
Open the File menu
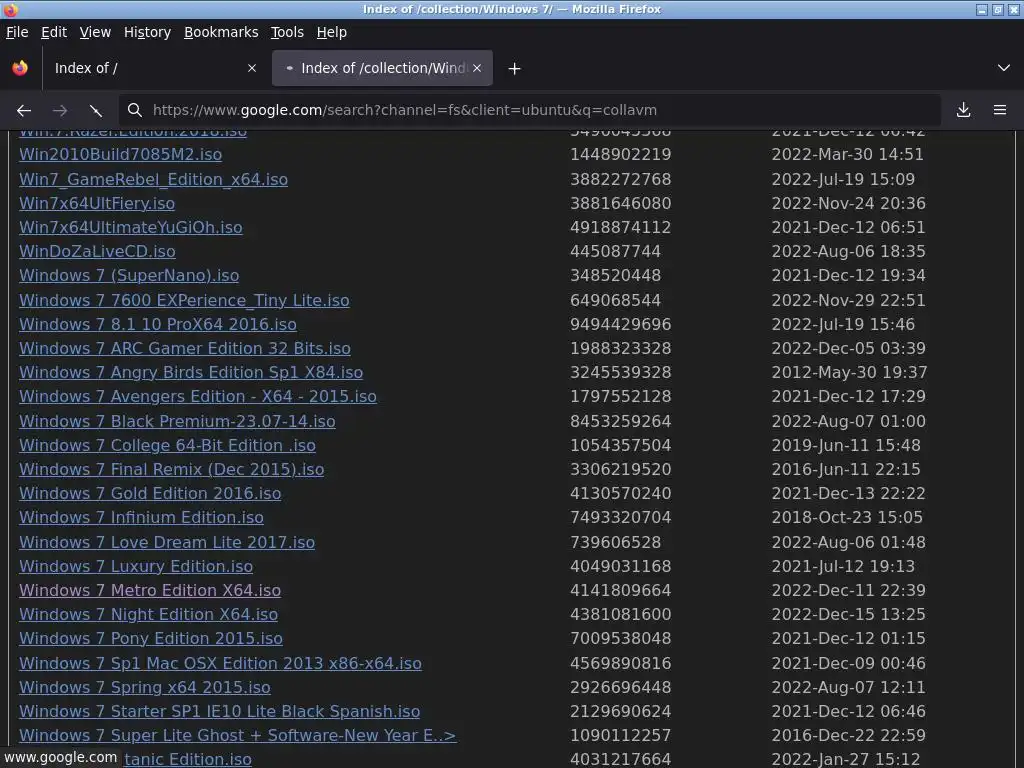17,32
